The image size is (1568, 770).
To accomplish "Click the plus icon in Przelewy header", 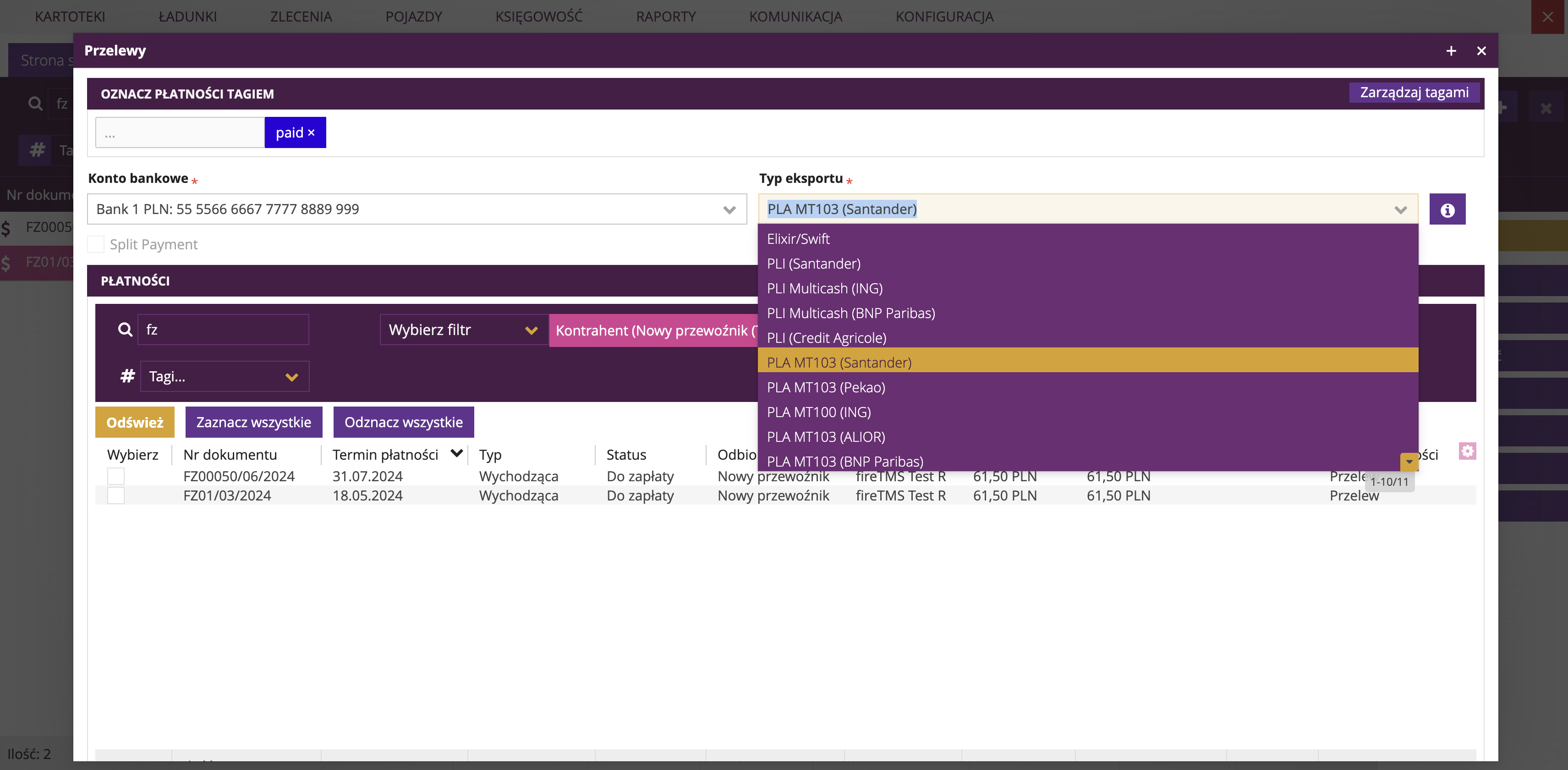I will click(1451, 51).
